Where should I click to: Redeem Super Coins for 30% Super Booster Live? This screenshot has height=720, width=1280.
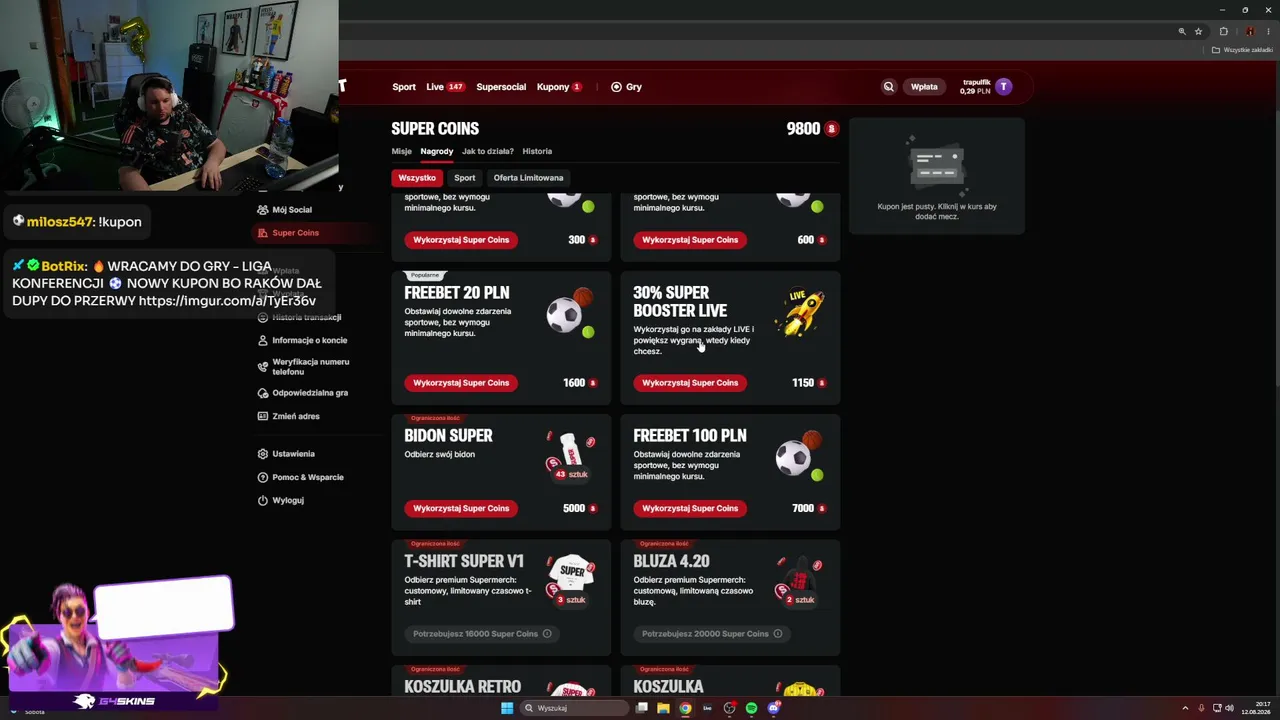tap(690, 383)
